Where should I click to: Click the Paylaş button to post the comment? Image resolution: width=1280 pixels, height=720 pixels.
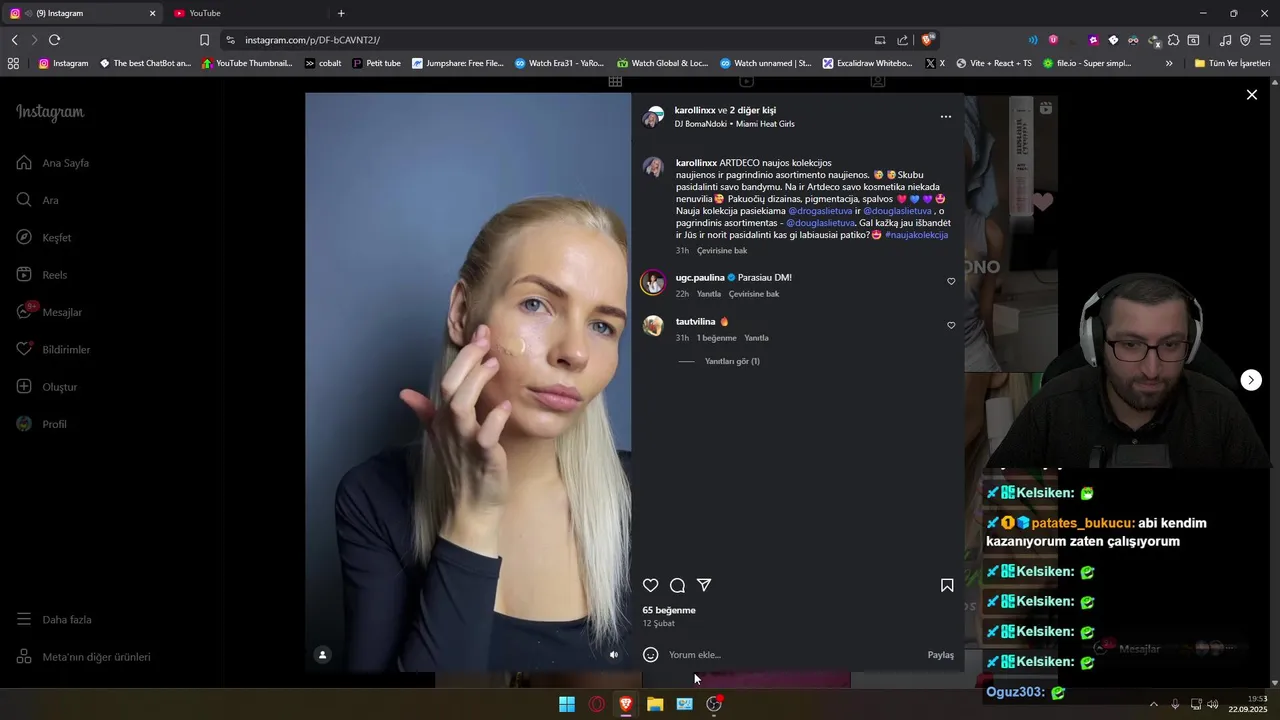(941, 655)
